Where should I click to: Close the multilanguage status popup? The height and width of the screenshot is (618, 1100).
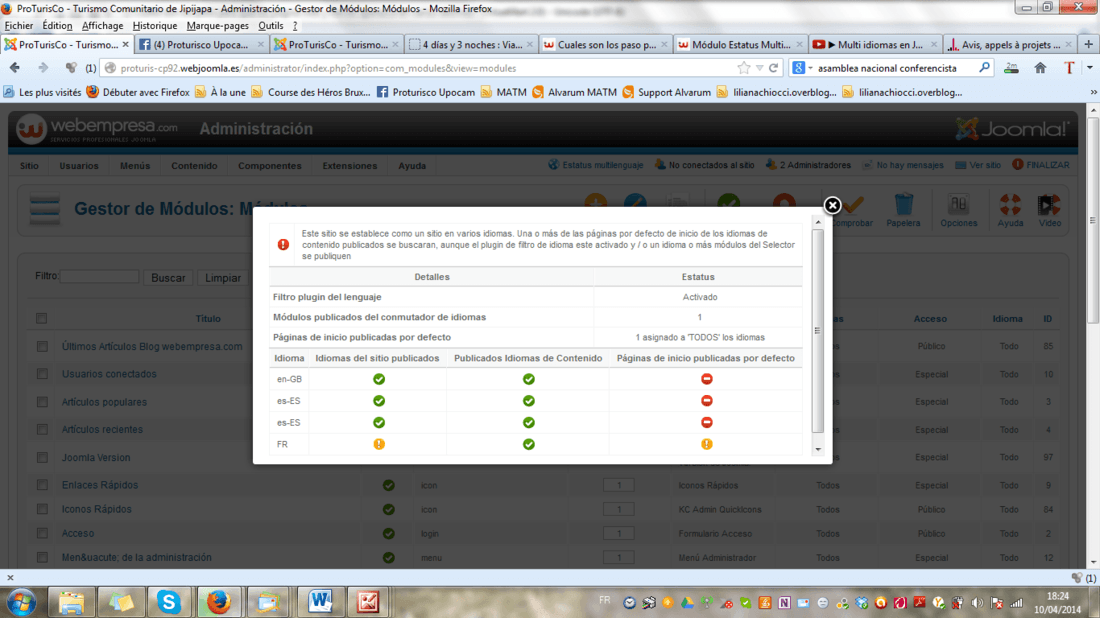[832, 205]
